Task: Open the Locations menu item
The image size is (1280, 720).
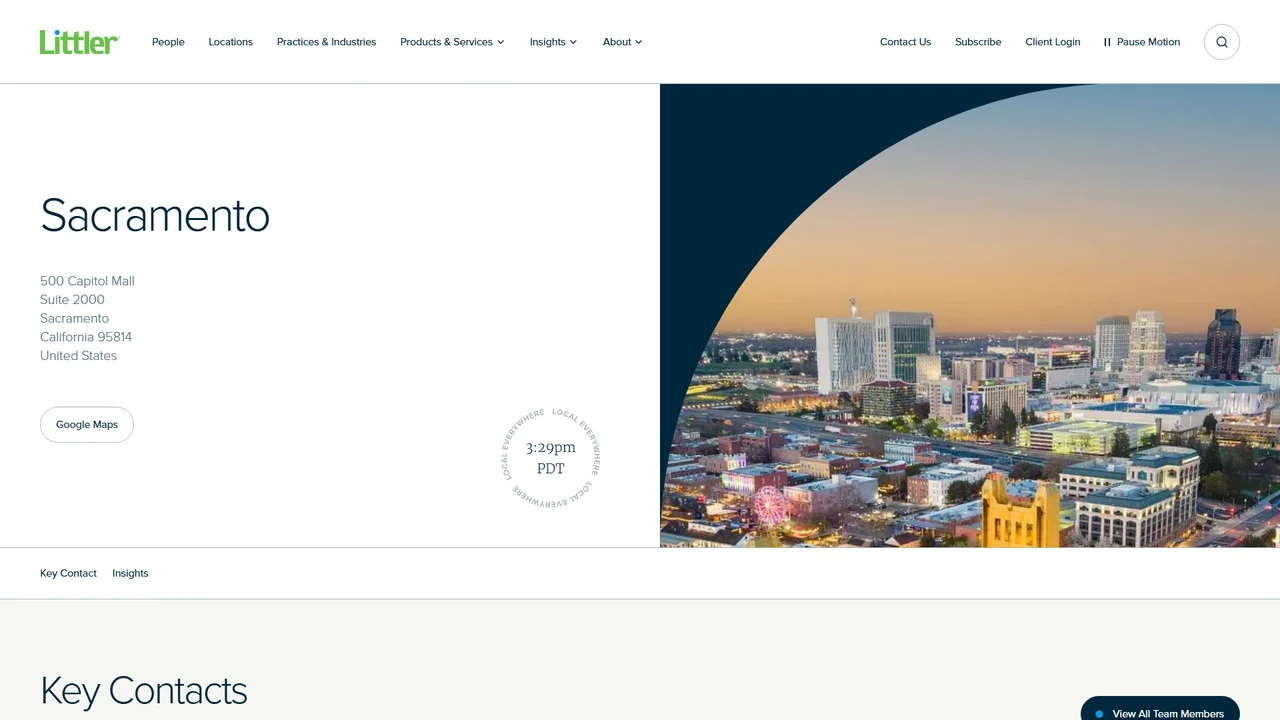Action: click(x=230, y=42)
